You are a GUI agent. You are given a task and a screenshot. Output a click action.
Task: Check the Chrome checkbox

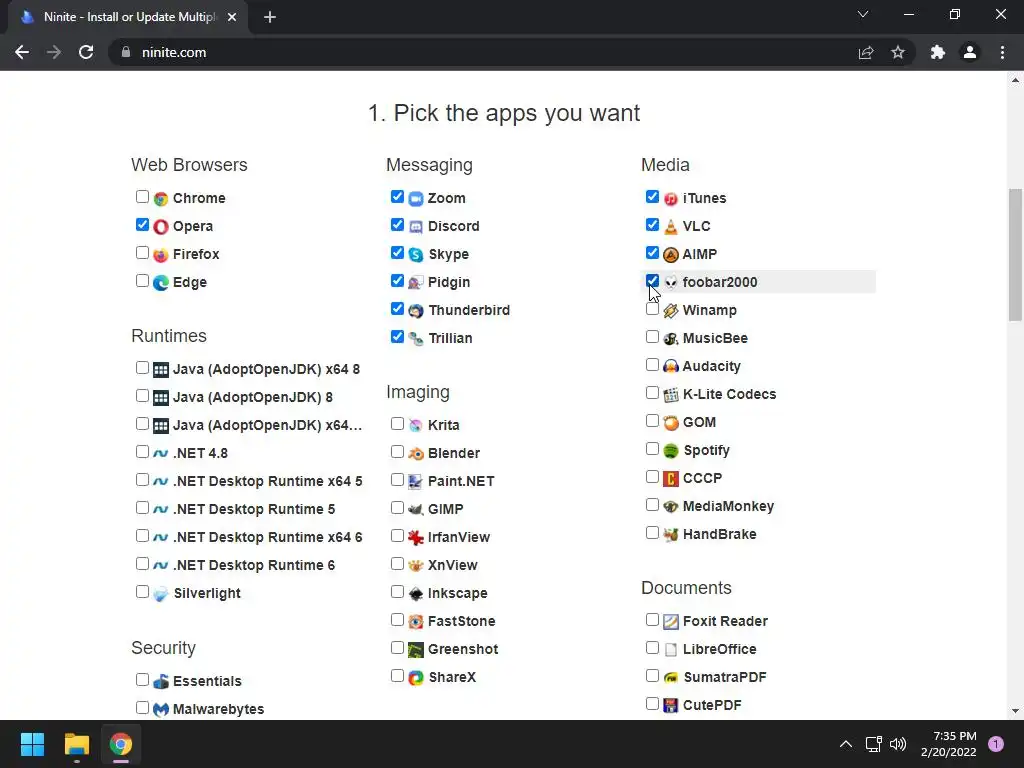(x=142, y=197)
